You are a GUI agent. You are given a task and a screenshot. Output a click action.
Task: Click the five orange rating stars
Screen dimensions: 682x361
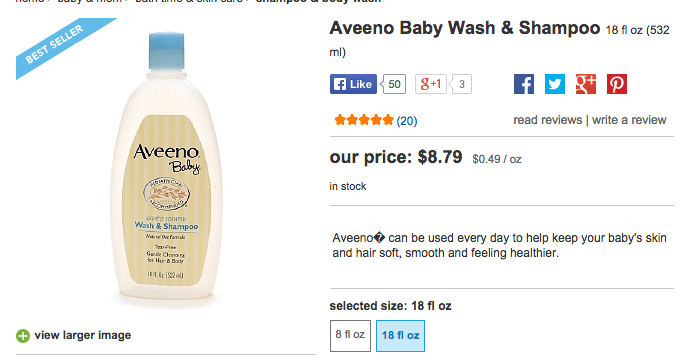364,120
